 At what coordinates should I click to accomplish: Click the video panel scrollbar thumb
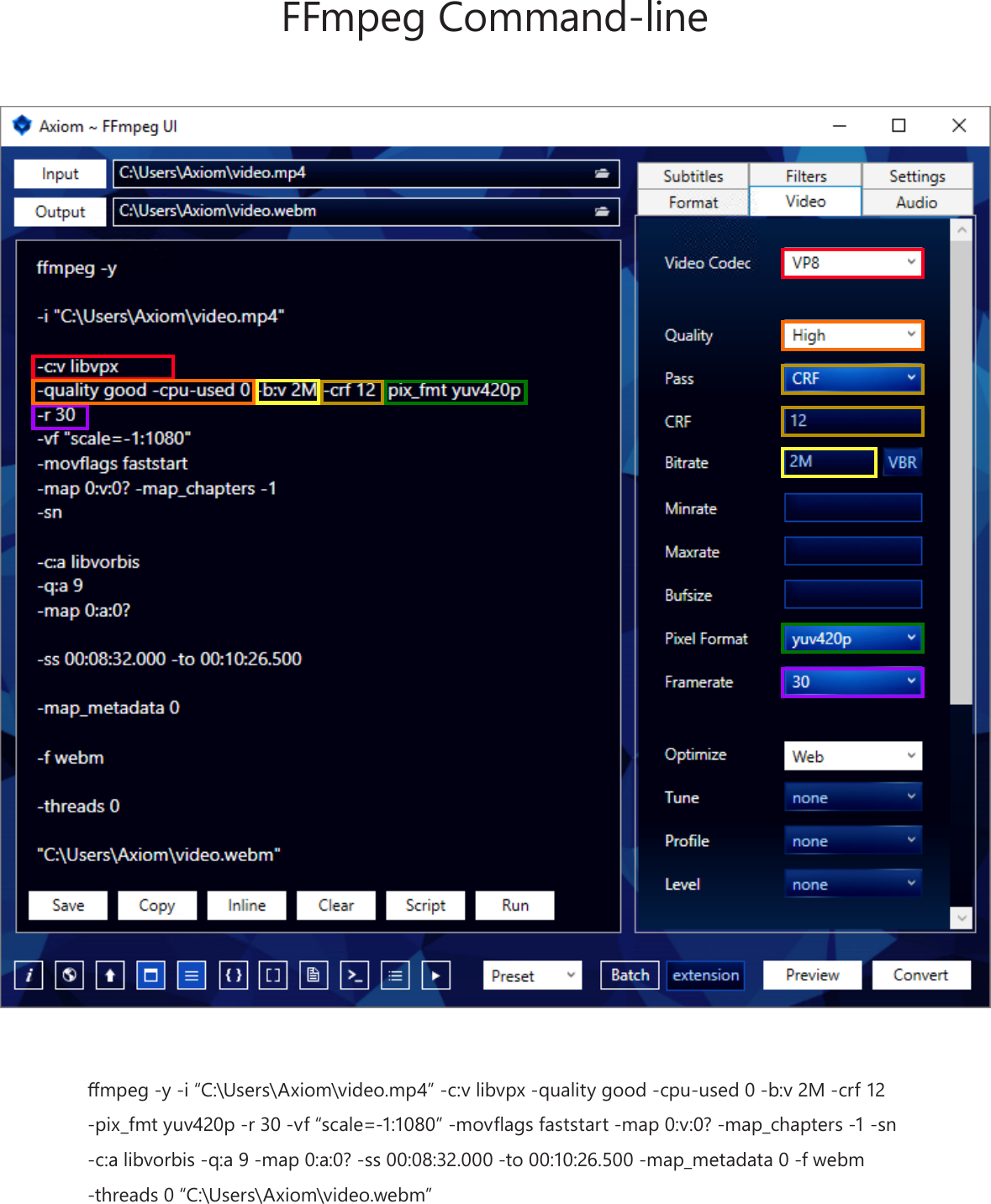[961, 473]
